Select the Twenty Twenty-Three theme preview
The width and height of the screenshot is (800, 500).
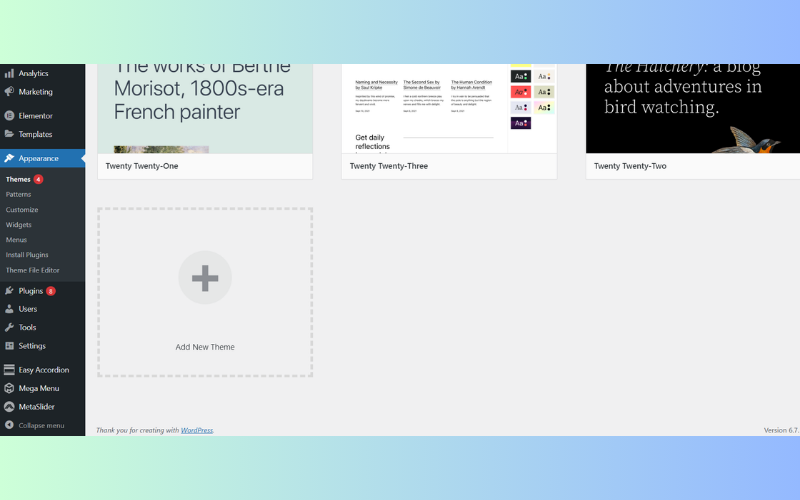(449, 109)
